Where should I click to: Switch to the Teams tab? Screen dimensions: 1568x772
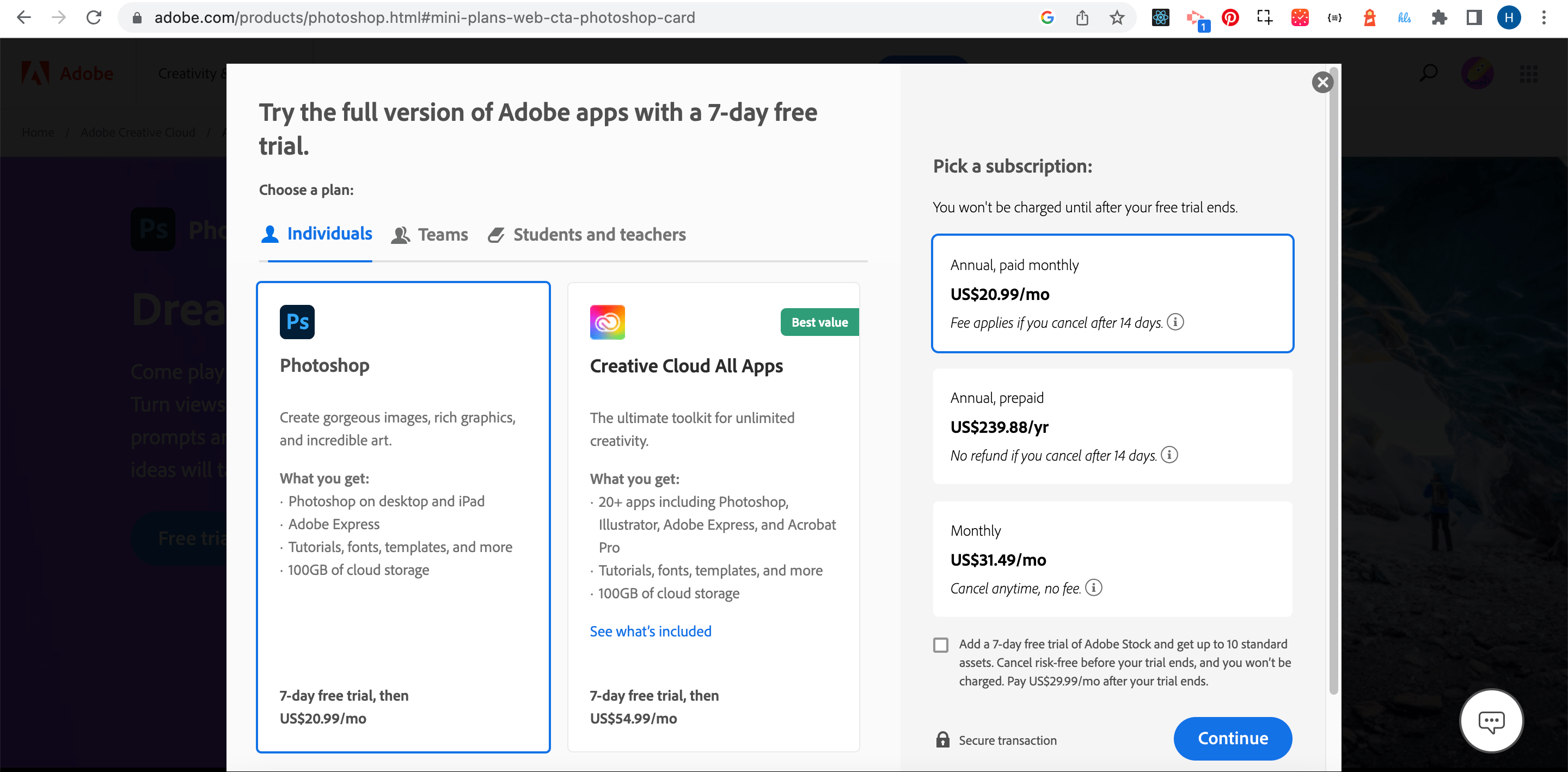pyautogui.click(x=430, y=235)
